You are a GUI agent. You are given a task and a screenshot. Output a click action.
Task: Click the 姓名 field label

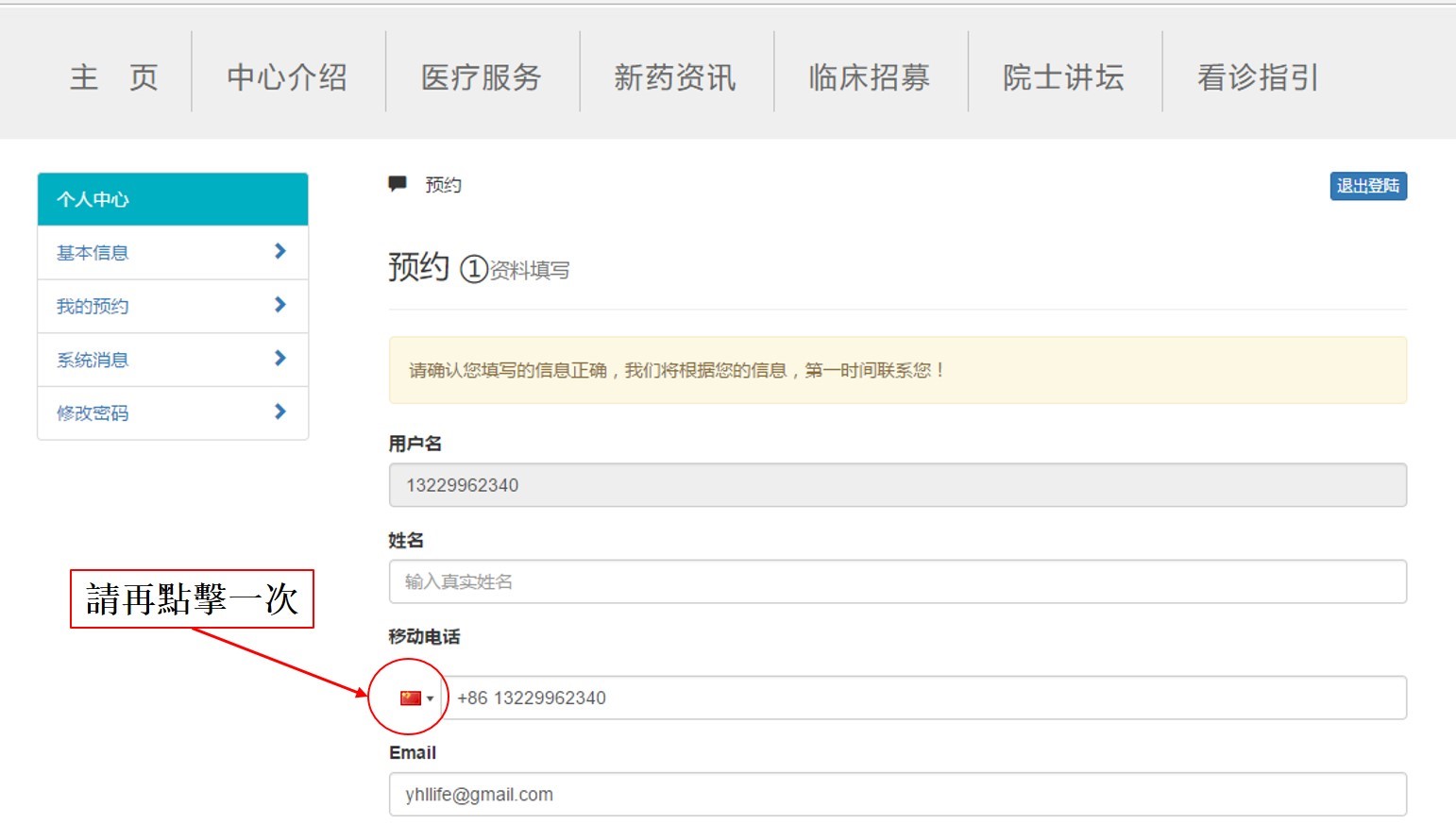[x=406, y=541]
